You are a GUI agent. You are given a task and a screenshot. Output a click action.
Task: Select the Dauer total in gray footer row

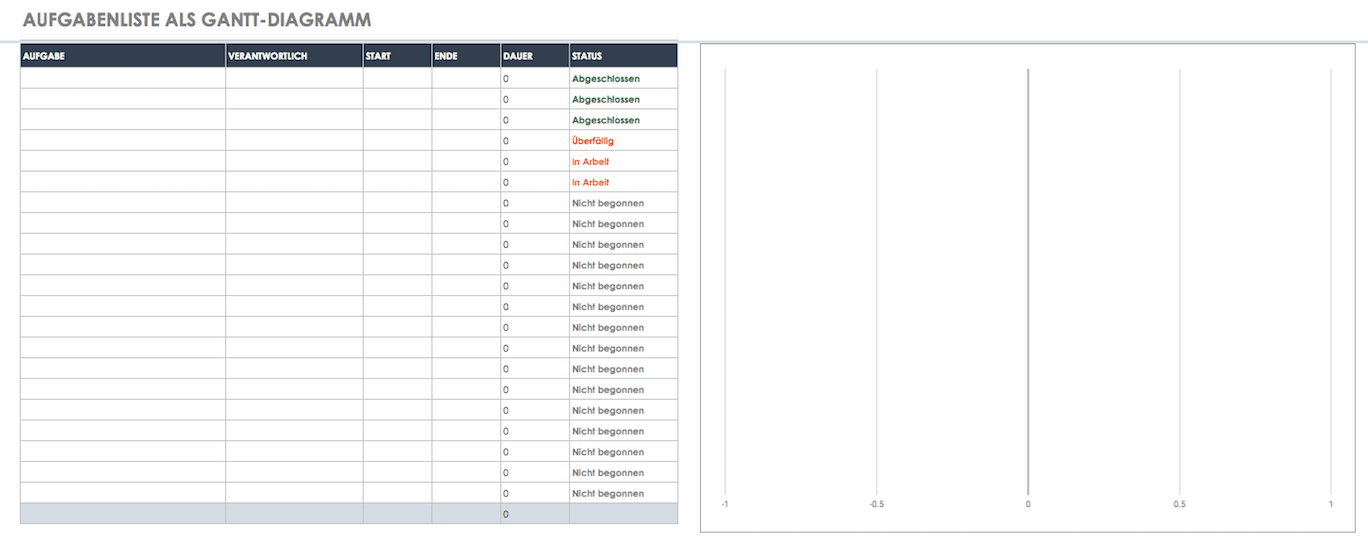pyautogui.click(x=535, y=514)
